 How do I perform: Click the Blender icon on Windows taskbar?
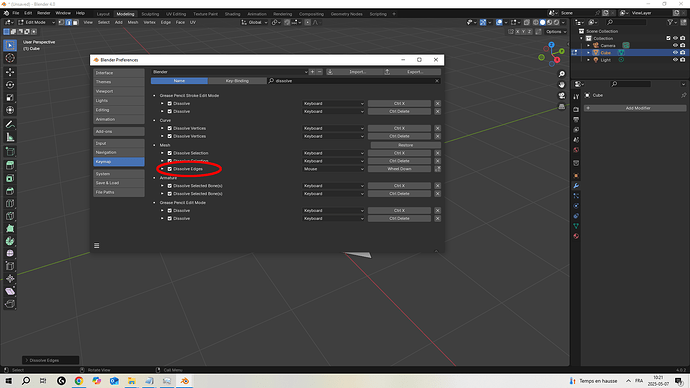[x=184, y=381]
